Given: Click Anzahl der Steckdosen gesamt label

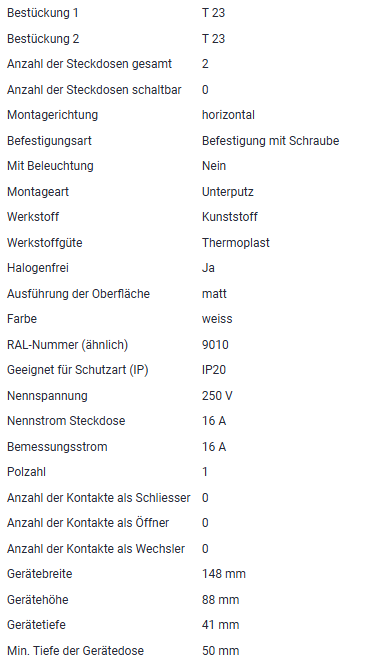Looking at the screenshot, I should coord(89,64).
